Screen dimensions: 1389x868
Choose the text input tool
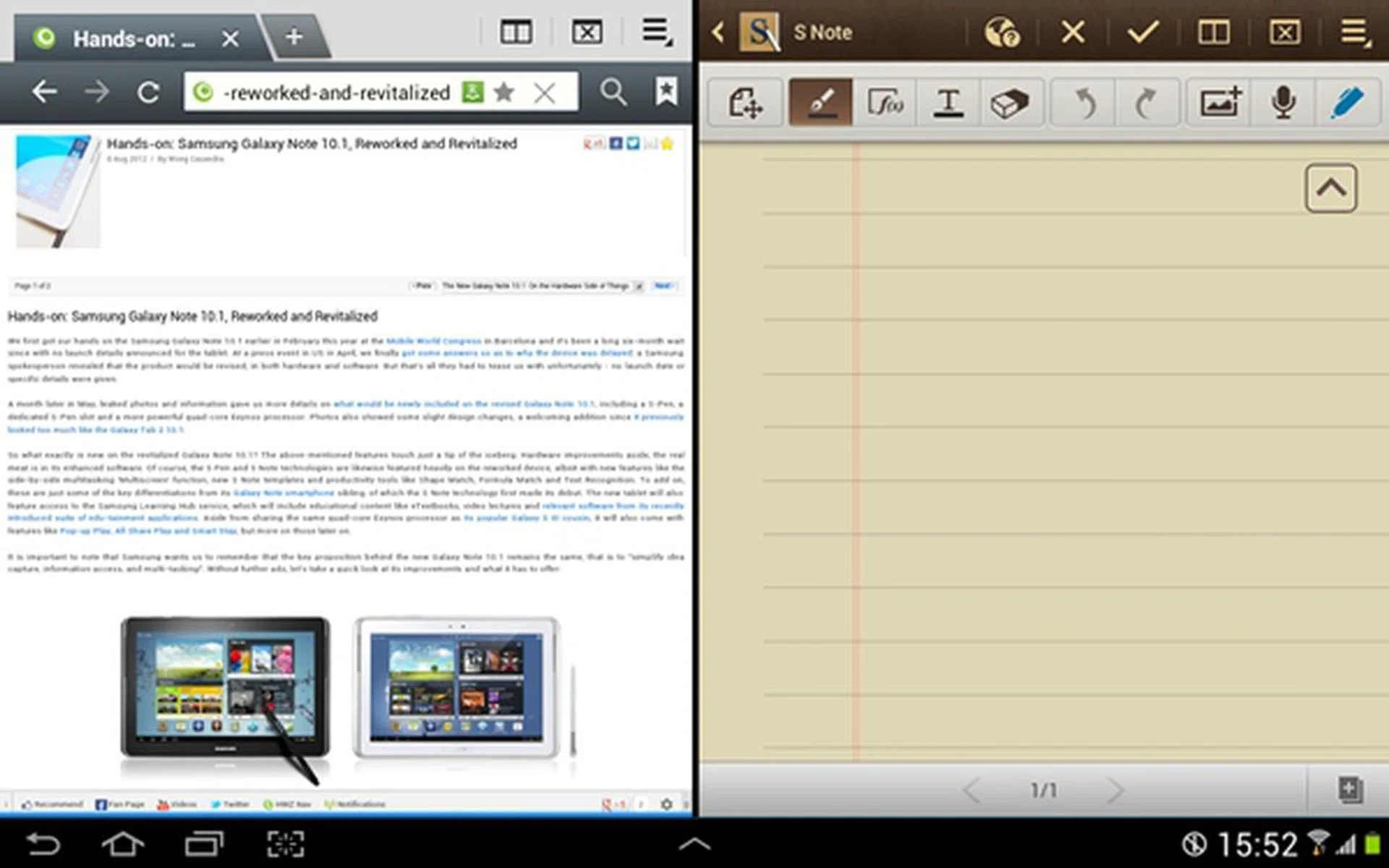tap(948, 103)
